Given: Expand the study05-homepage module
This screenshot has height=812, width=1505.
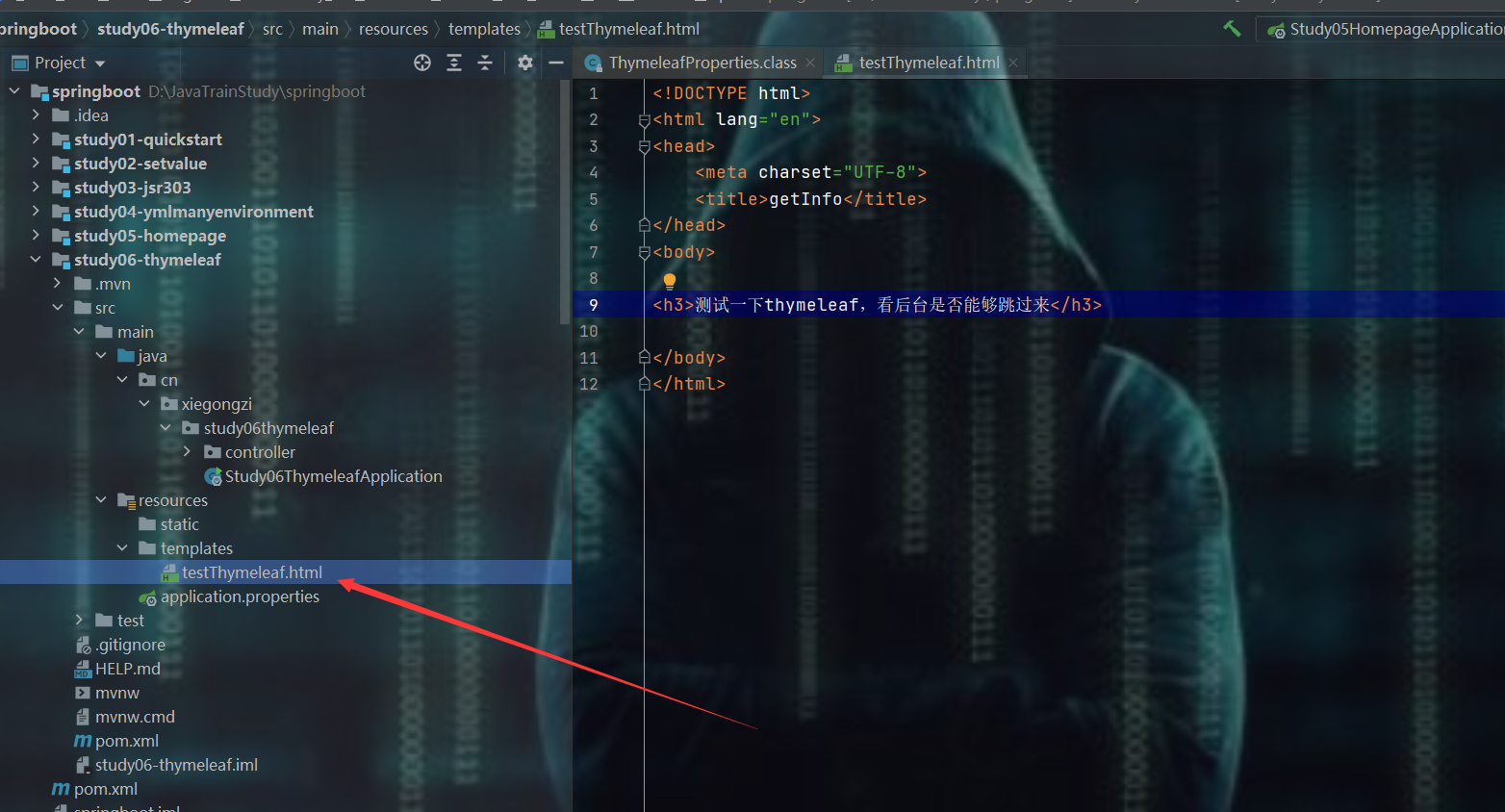Looking at the screenshot, I should click(36, 236).
